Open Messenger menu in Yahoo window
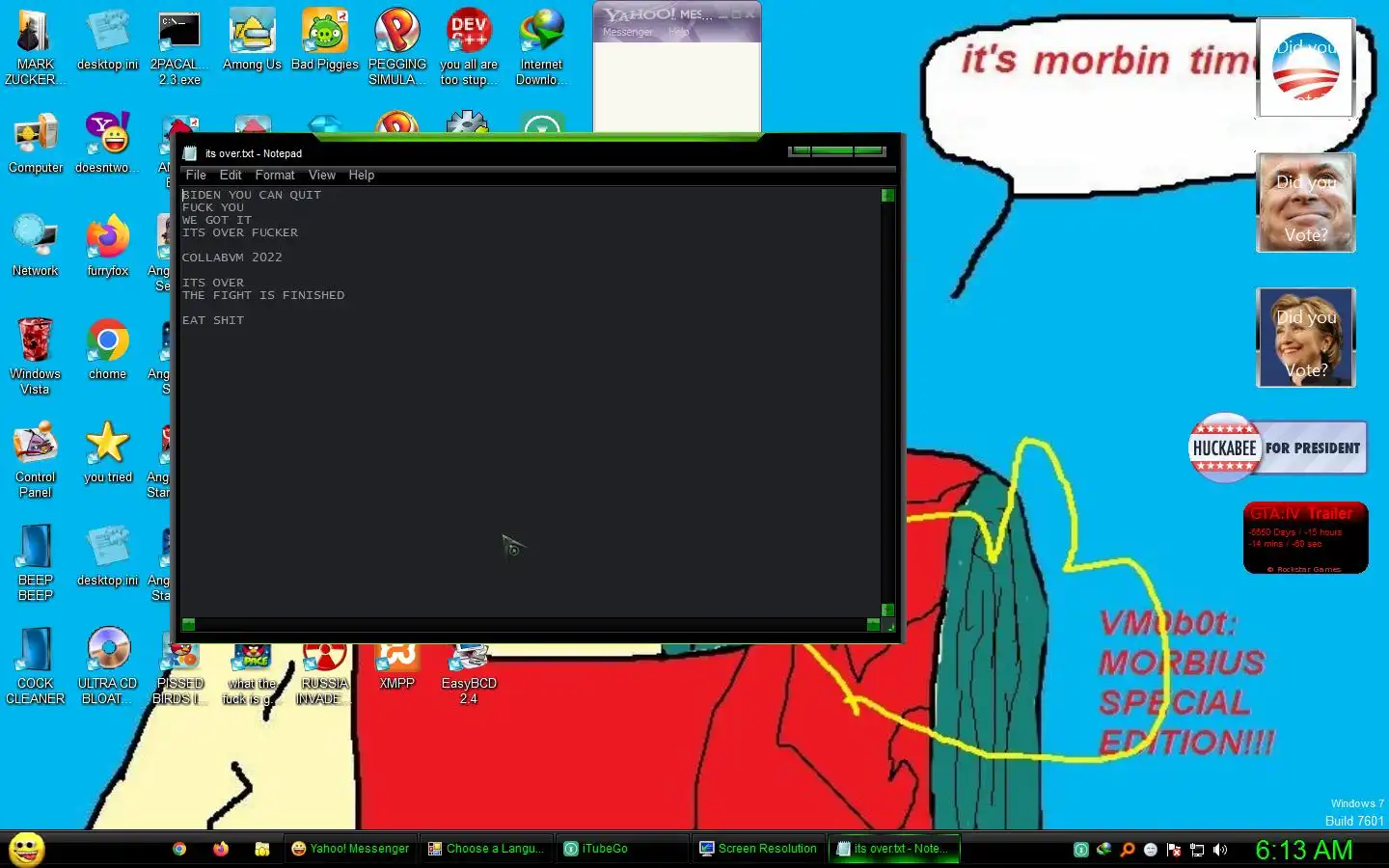The width and height of the screenshot is (1389, 868). [x=628, y=32]
